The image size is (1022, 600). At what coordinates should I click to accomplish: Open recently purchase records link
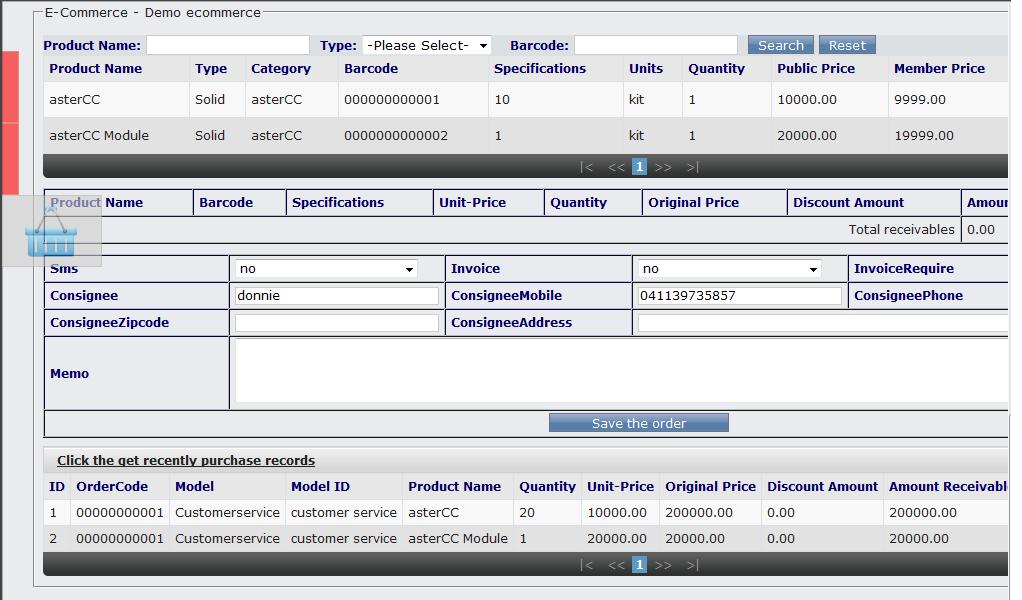186,461
